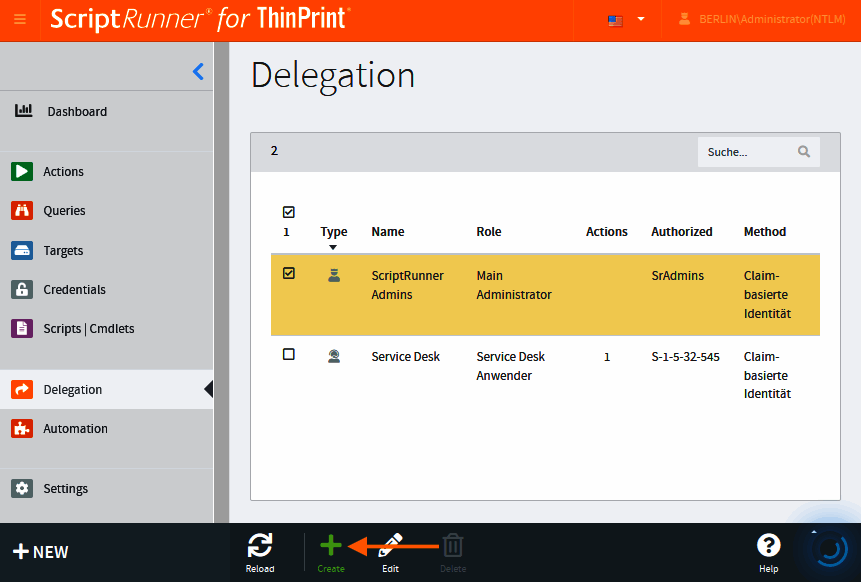The height and width of the screenshot is (582, 861).
Task: Click into the Suche search field
Action: [x=745, y=152]
